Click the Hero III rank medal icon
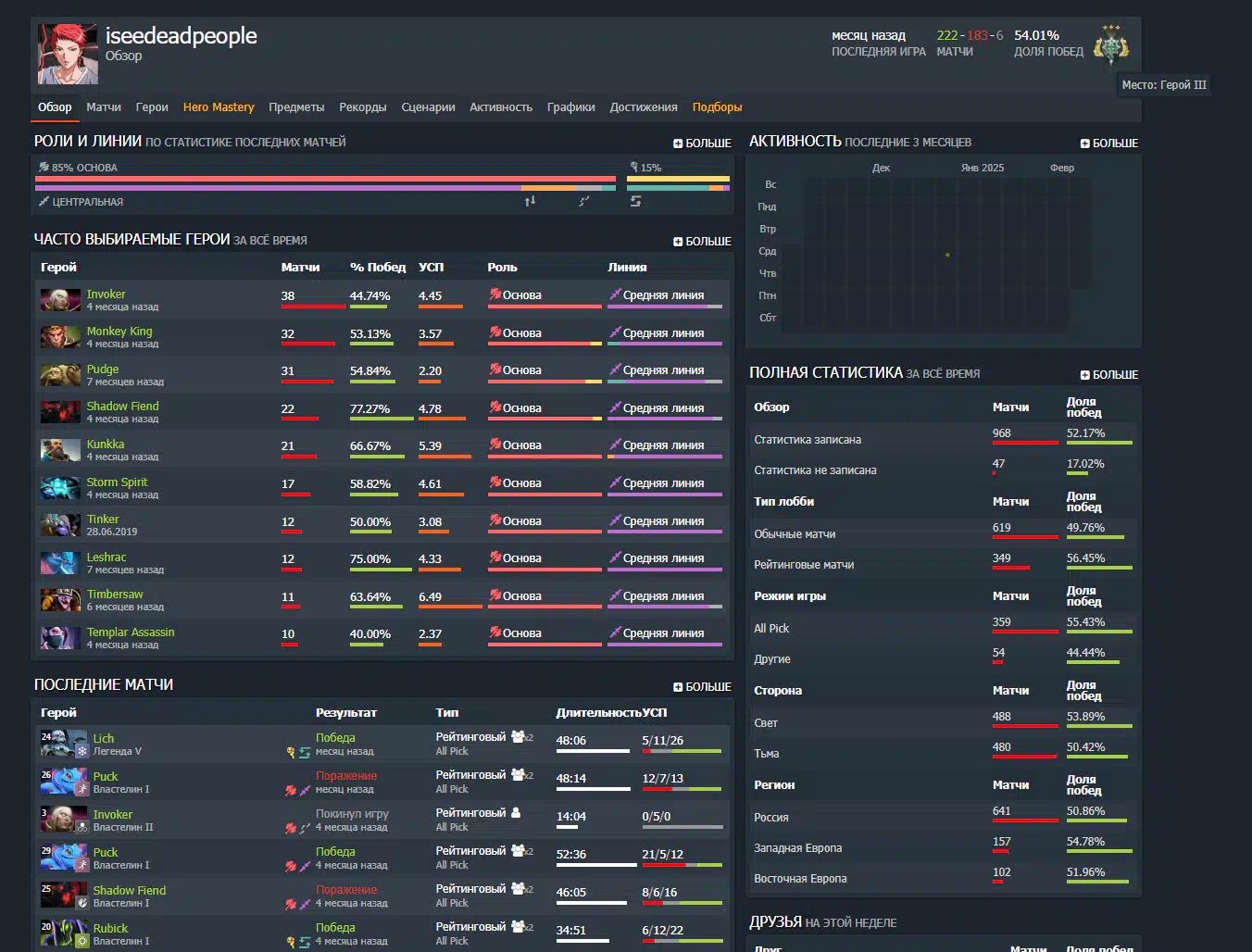This screenshot has width=1252, height=952. 1111,47
